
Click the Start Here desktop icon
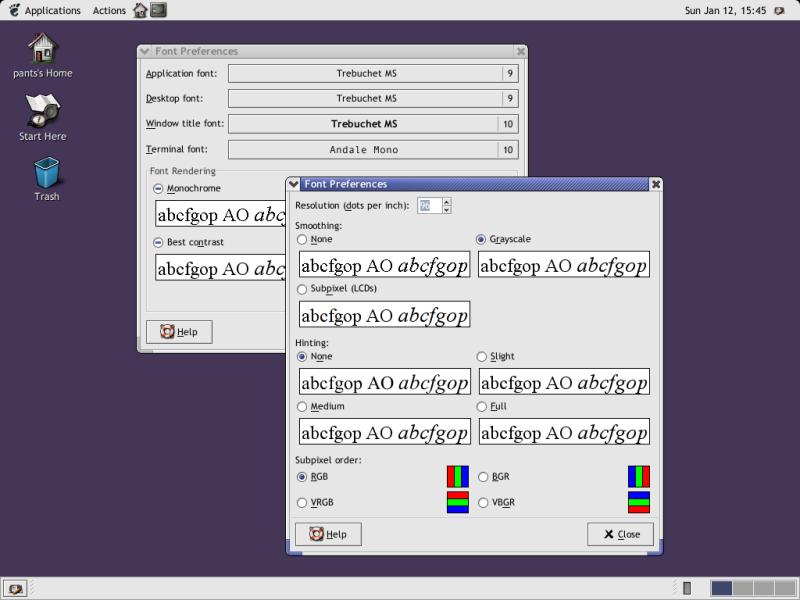pos(42,110)
